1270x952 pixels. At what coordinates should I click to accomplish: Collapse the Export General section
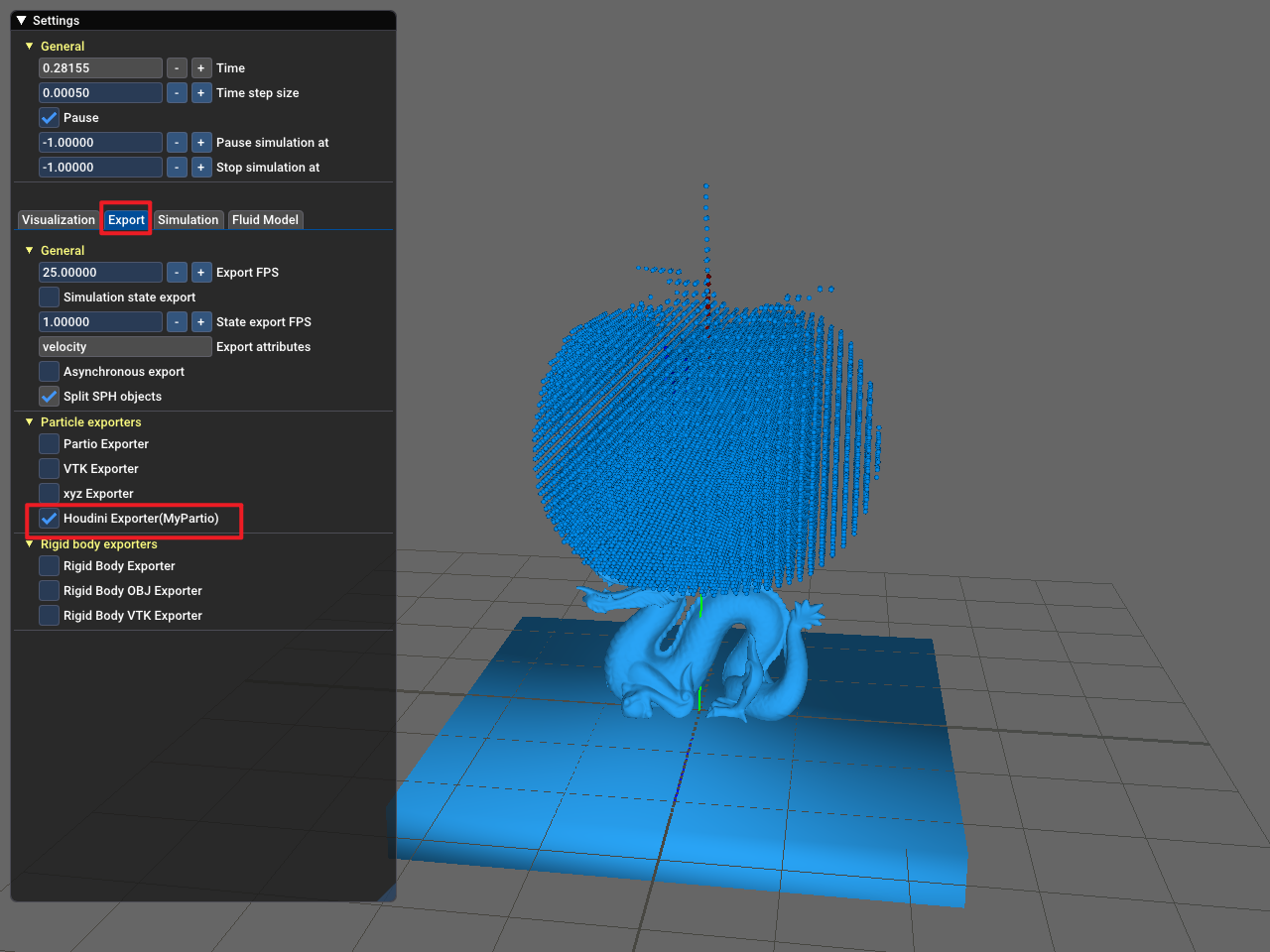pos(29,251)
